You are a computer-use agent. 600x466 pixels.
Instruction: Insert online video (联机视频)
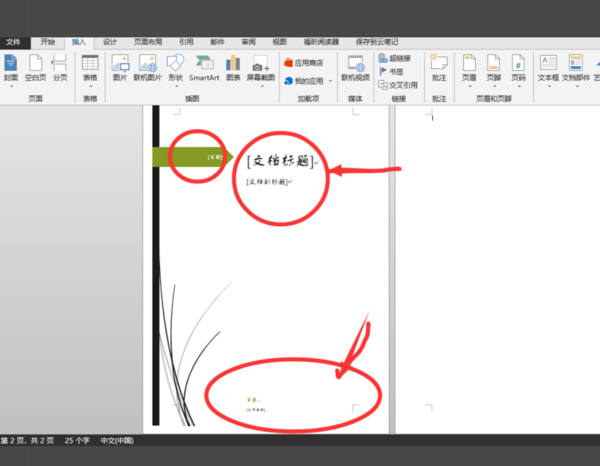click(355, 68)
